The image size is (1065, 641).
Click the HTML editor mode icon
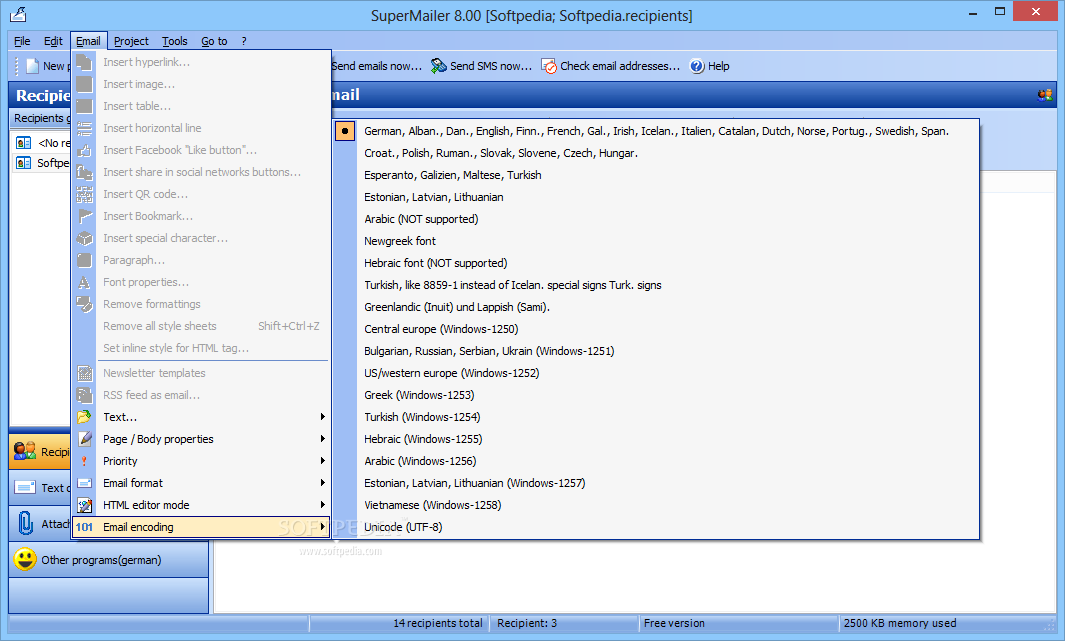[x=84, y=505]
